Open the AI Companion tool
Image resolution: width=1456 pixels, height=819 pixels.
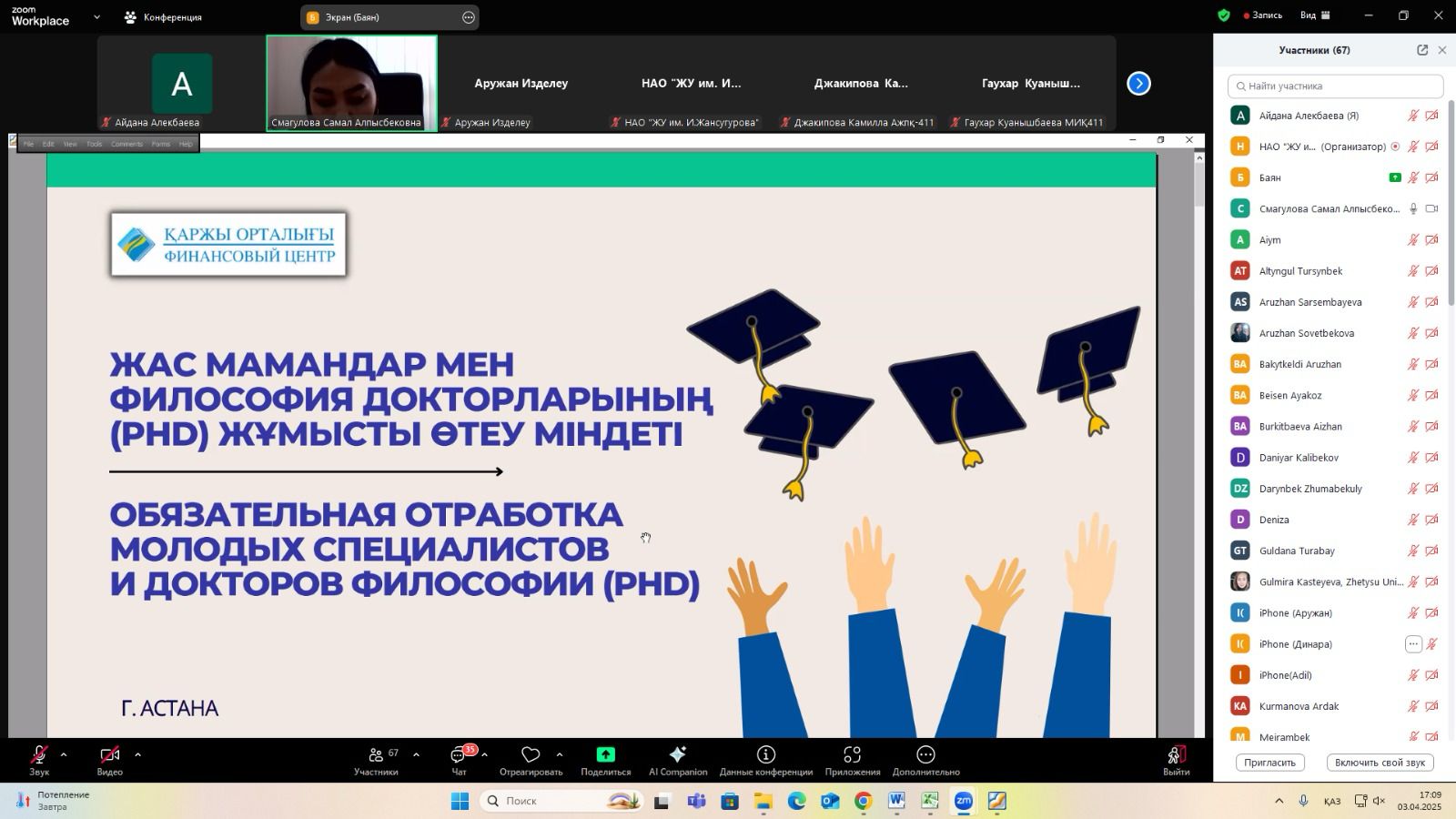coord(677,755)
